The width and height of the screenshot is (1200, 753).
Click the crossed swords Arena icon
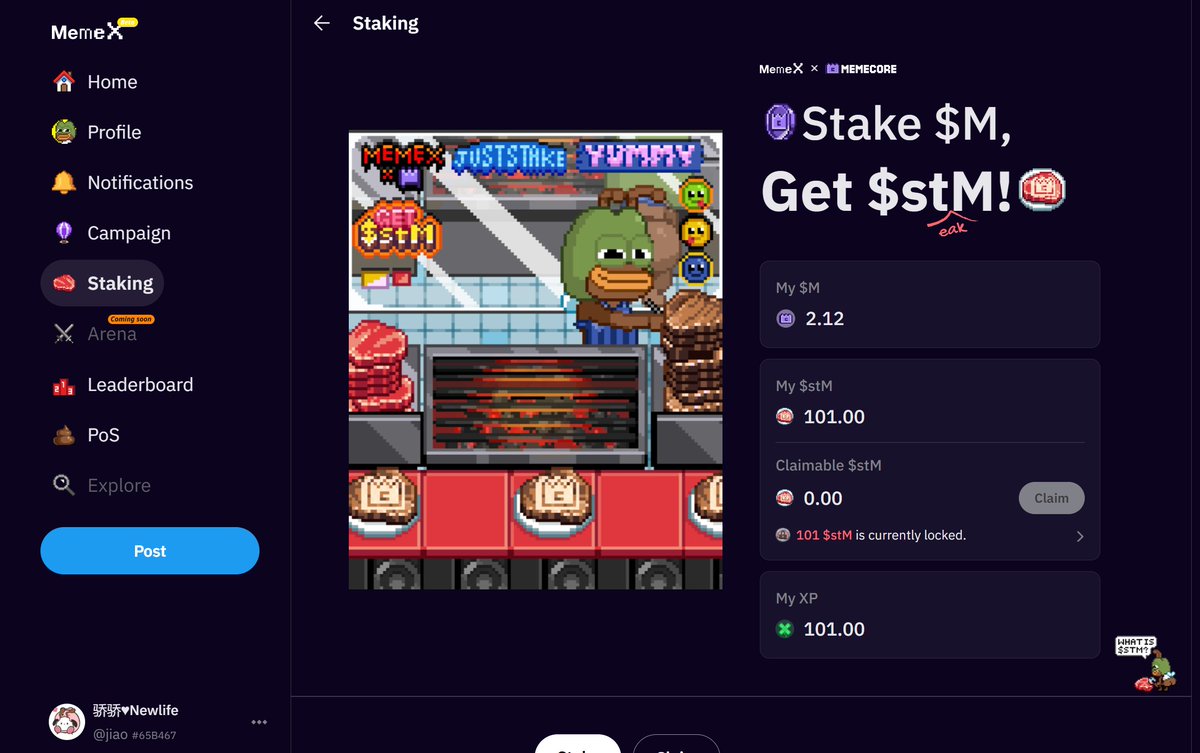[64, 334]
